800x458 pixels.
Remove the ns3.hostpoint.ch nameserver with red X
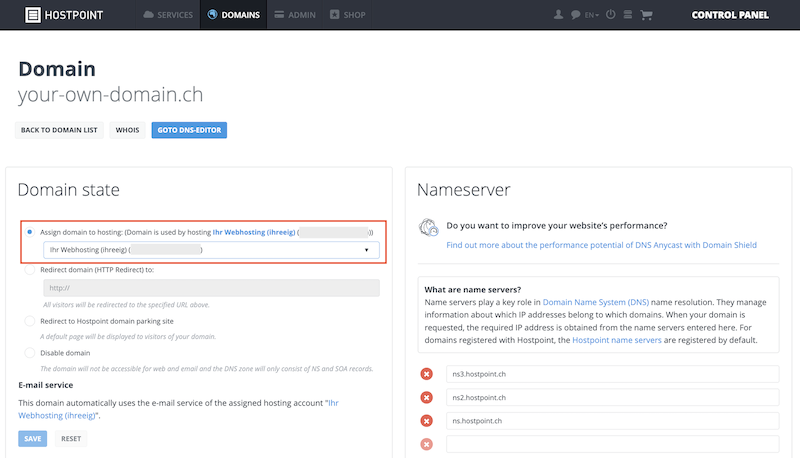(x=427, y=374)
